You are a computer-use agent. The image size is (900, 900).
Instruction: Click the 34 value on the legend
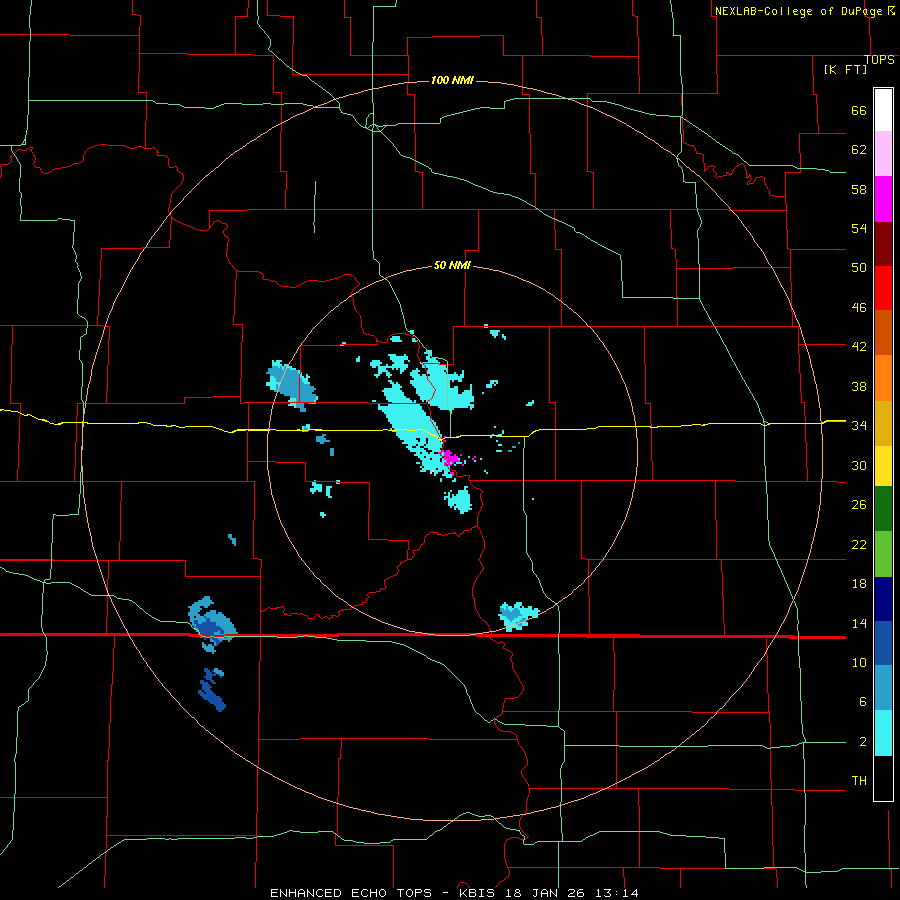pos(859,426)
